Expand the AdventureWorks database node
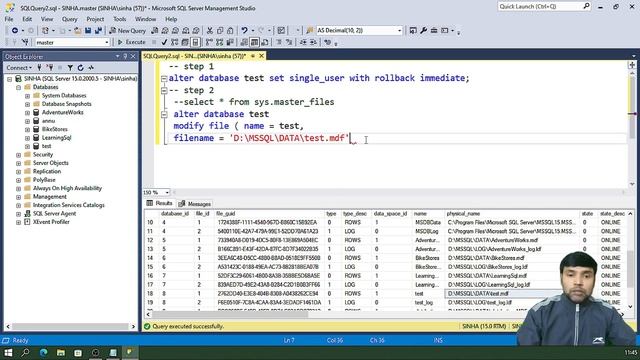Viewport: 640px width, 360px height. (x=27, y=113)
